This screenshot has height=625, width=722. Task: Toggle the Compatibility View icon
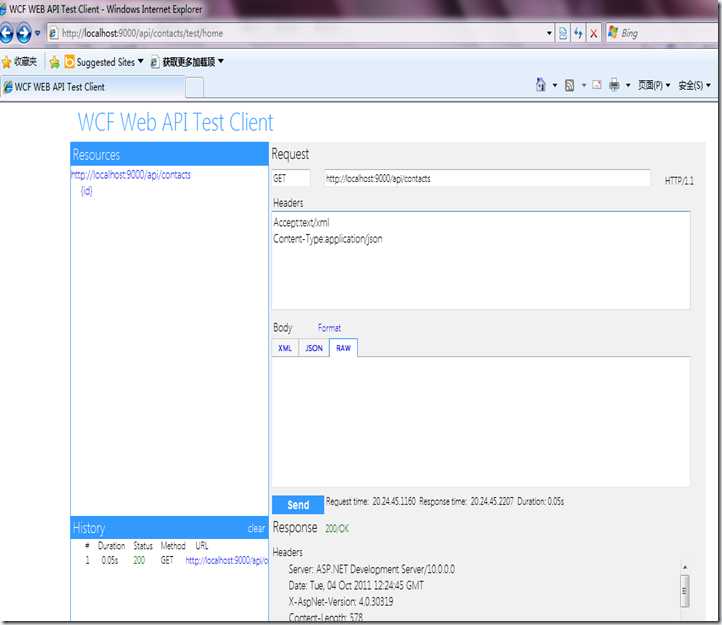click(563, 33)
